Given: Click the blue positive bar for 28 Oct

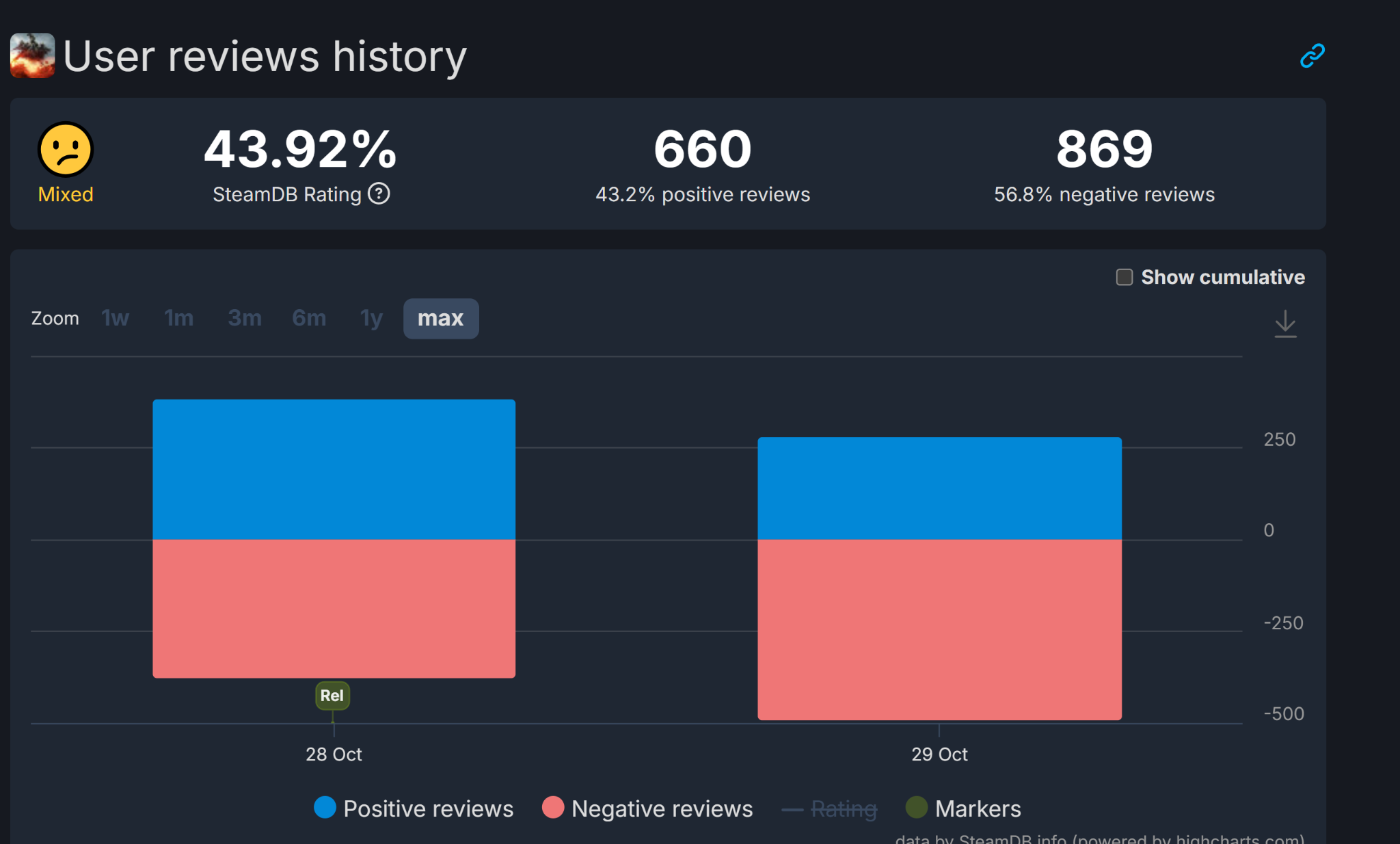Looking at the screenshot, I should tap(334, 469).
